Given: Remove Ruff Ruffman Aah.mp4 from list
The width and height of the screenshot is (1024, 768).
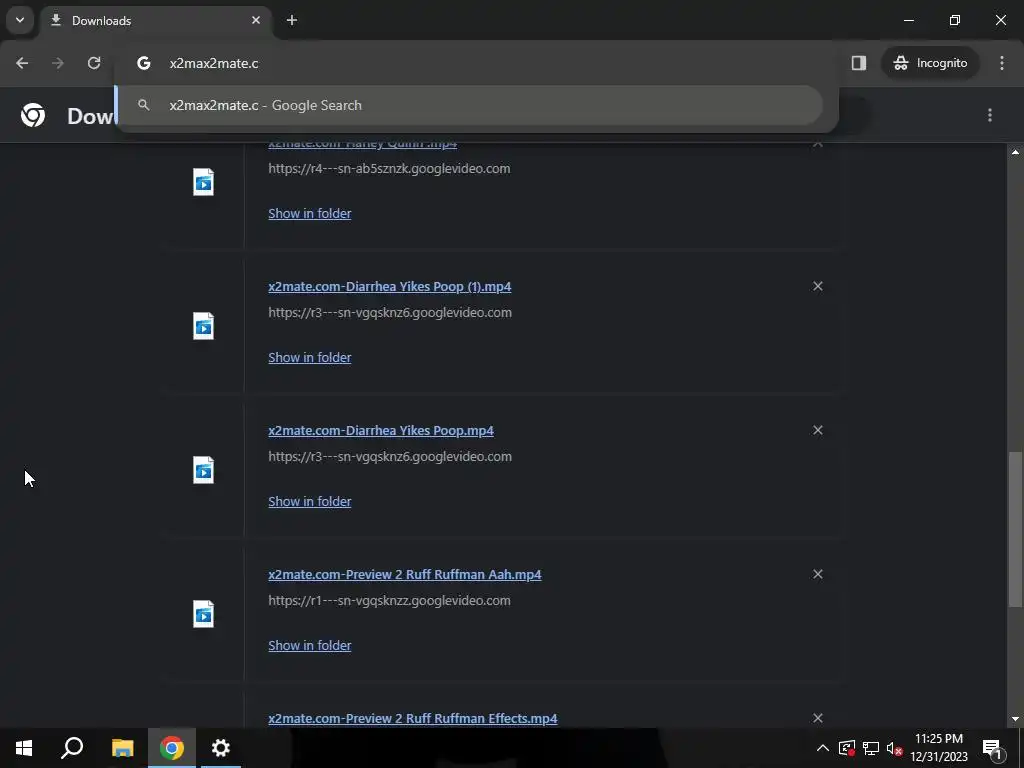Looking at the screenshot, I should pos(818,574).
